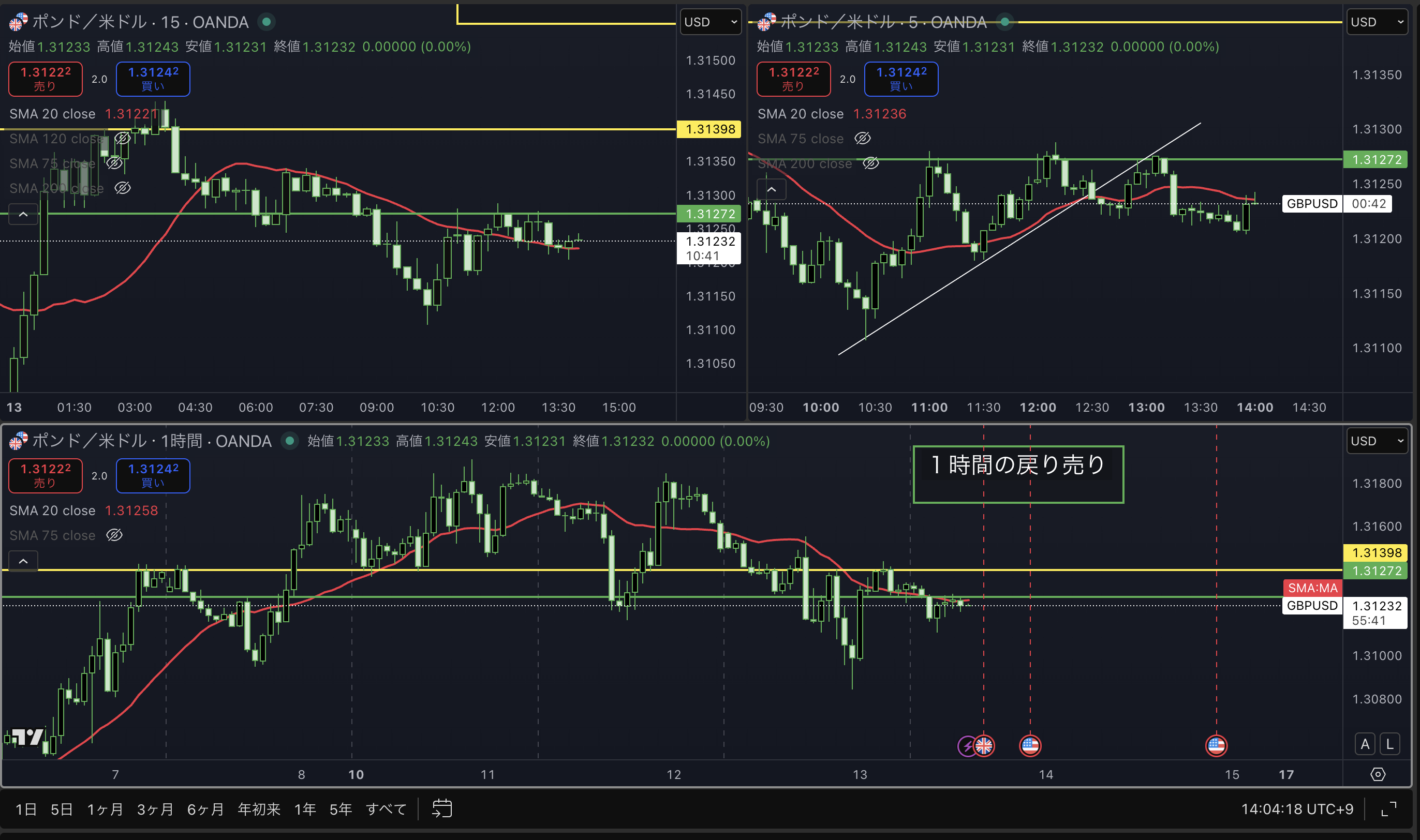1420x840 pixels.
Task: Select the 年初来 time range
Action: click(x=259, y=809)
